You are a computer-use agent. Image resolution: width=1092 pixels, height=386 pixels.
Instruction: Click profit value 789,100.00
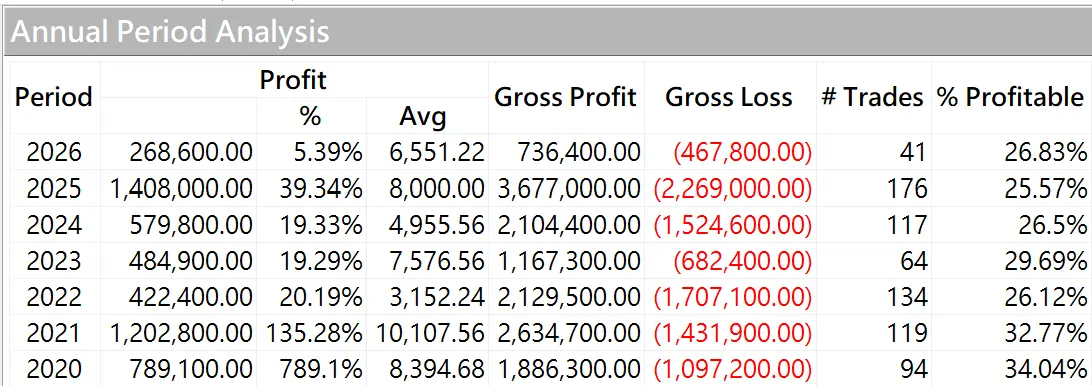point(191,370)
